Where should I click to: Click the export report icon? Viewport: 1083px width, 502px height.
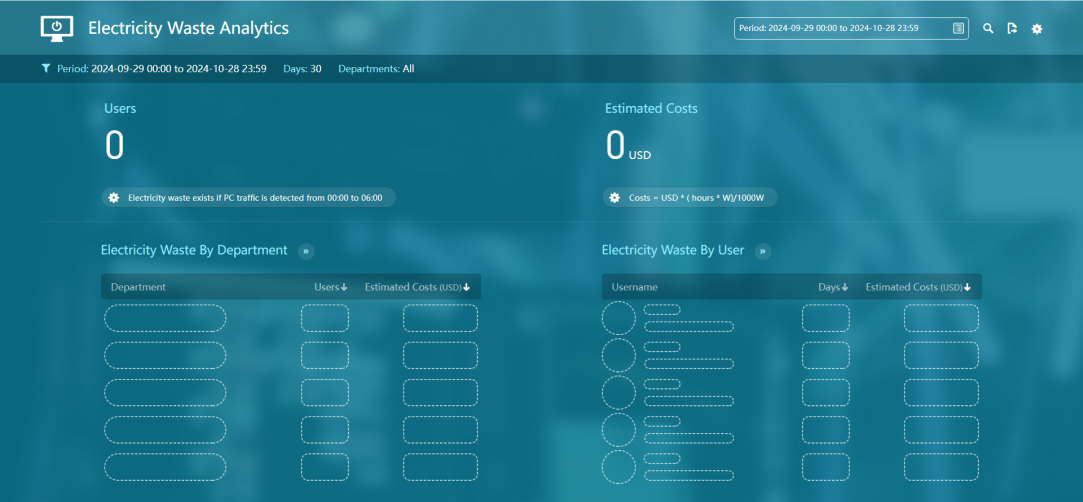1012,29
